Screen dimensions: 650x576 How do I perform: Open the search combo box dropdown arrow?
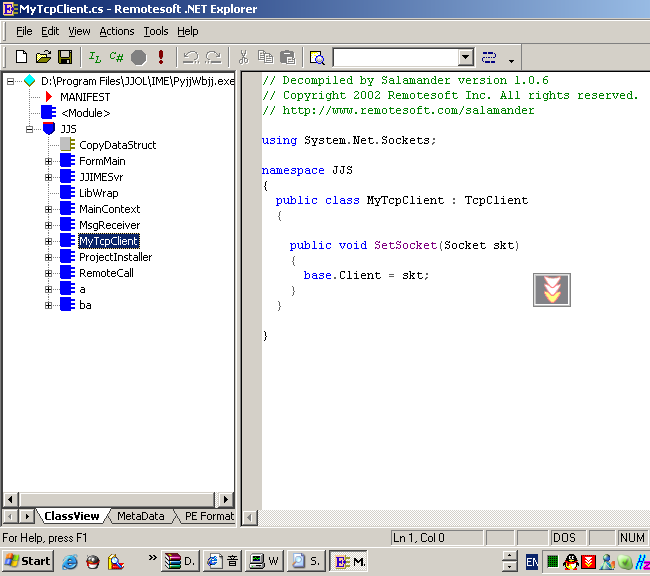[x=465, y=57]
